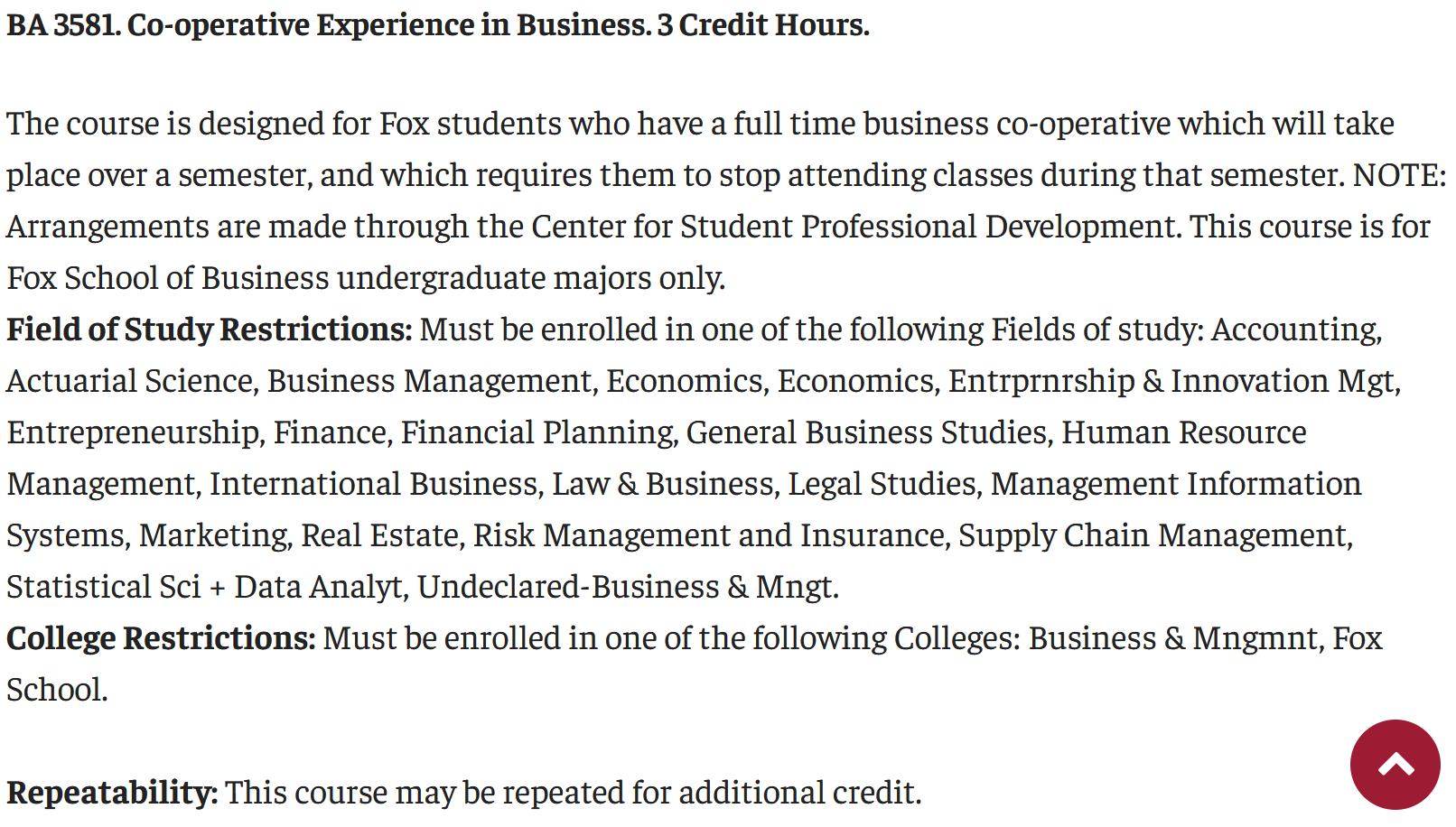Click 'Entrprnrship & Innovation Mgt' text

click(1172, 381)
